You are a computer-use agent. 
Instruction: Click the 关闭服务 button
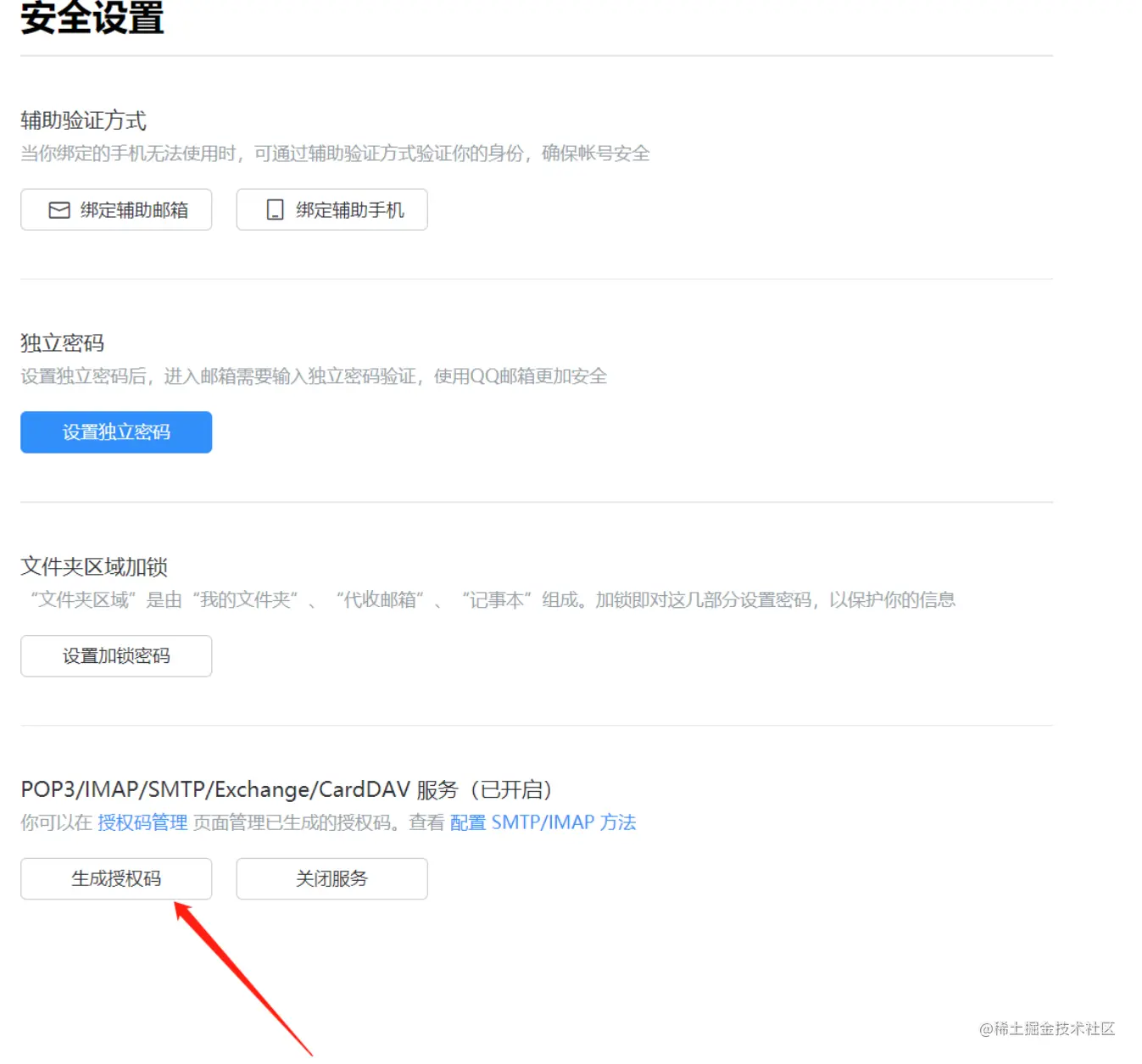click(331, 879)
